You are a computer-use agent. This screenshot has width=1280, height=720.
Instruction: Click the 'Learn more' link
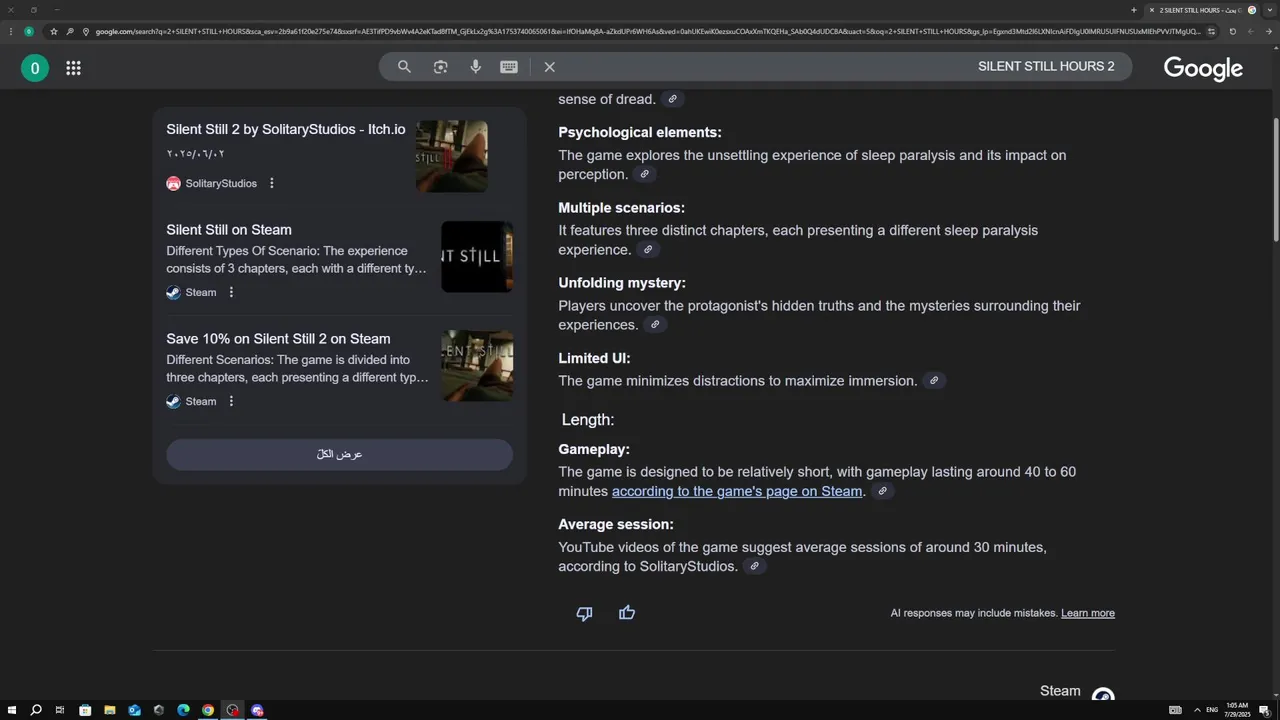point(1088,613)
